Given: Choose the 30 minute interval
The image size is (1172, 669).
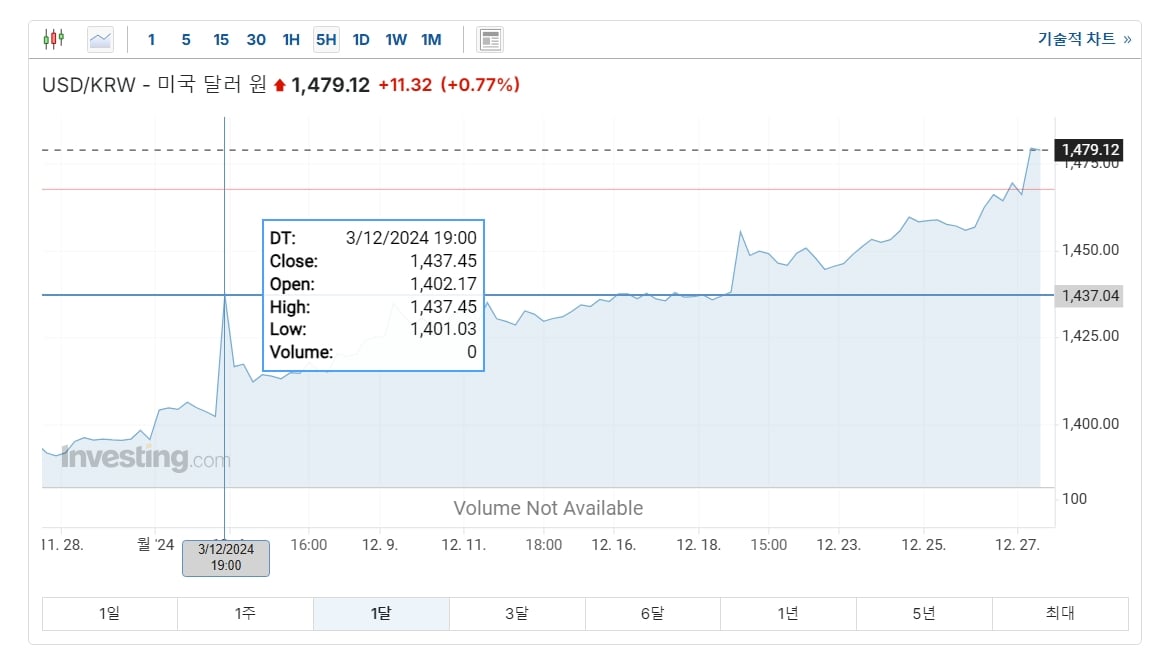Looking at the screenshot, I should 256,40.
